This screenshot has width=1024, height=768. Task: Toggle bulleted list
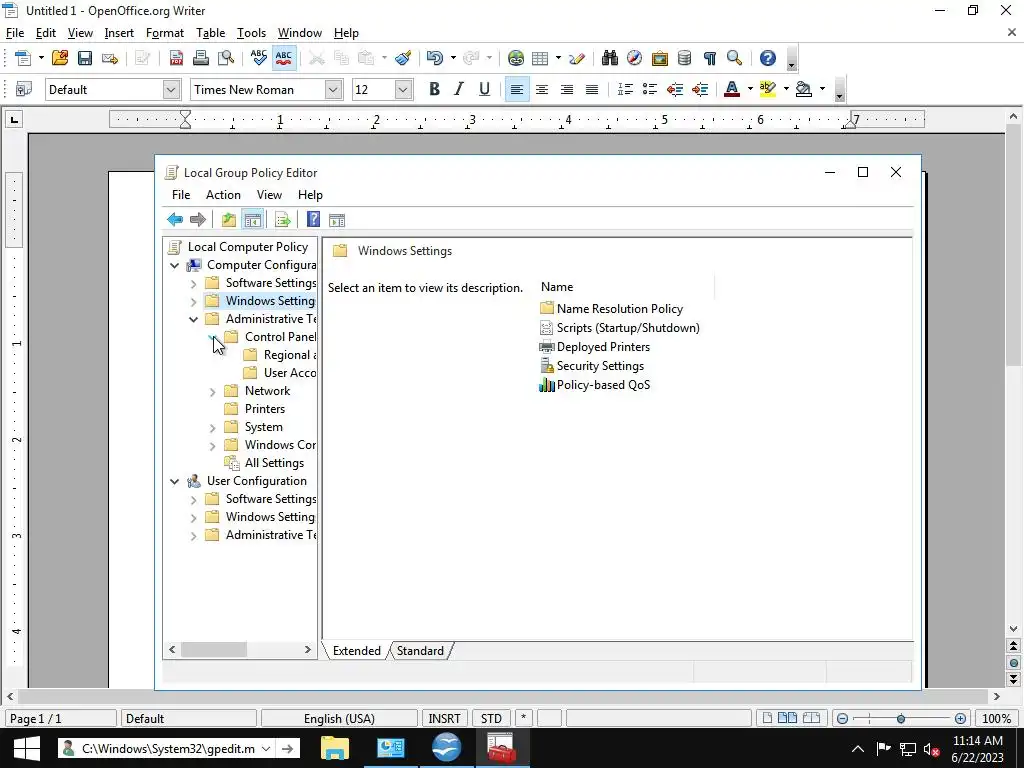[650, 89]
